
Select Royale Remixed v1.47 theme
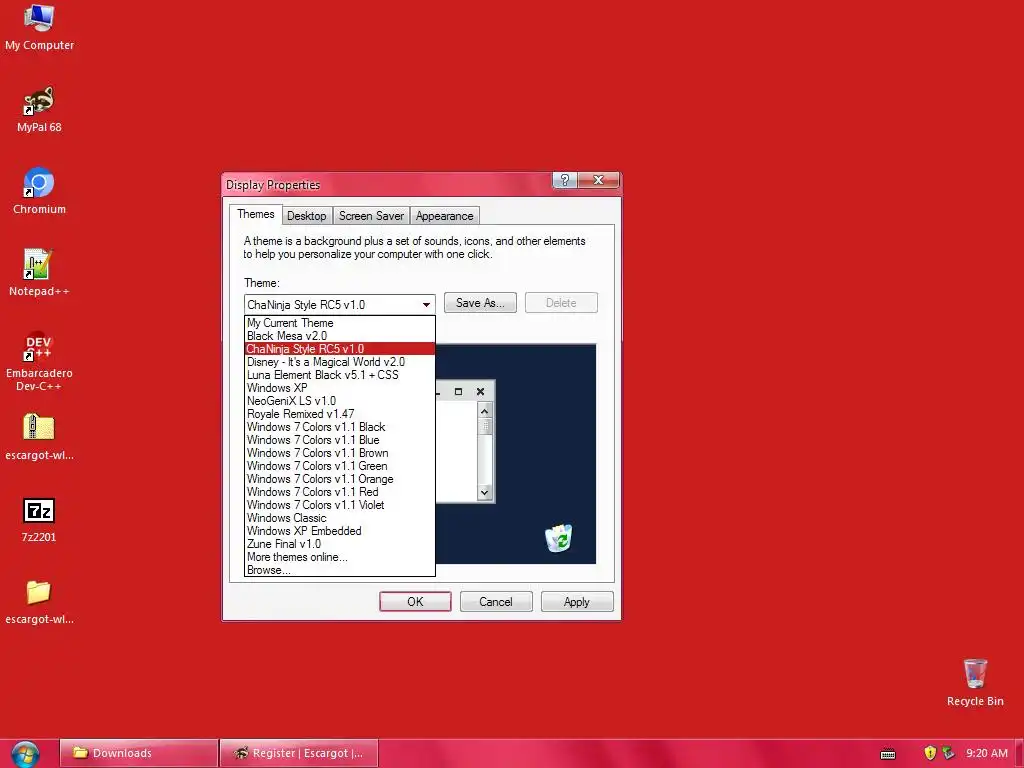[340, 414]
